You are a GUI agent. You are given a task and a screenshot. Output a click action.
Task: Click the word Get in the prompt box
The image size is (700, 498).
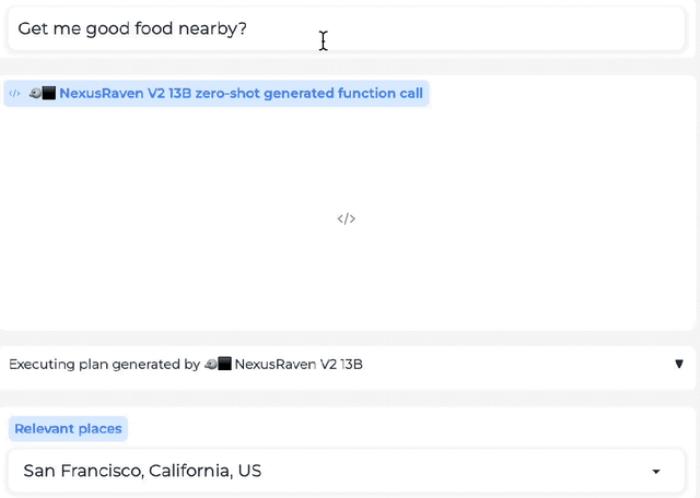(33, 29)
